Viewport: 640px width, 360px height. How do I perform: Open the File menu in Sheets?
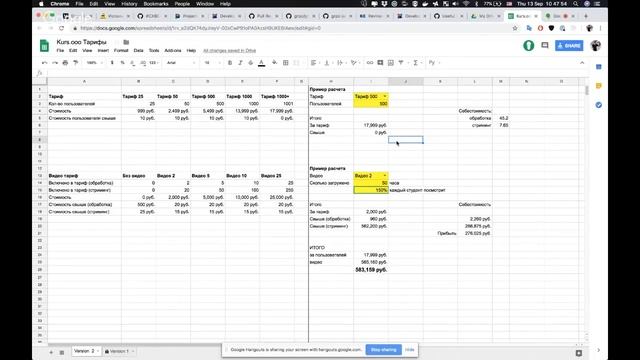[x=60, y=51]
